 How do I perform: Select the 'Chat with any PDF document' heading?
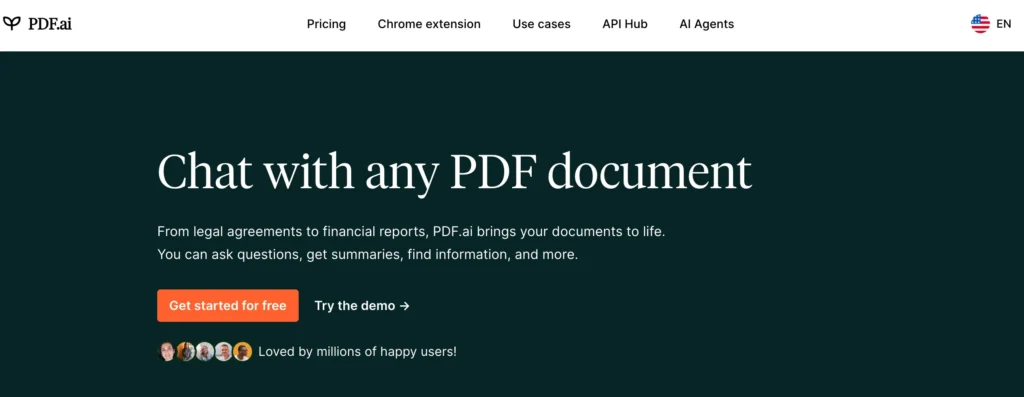coord(455,172)
